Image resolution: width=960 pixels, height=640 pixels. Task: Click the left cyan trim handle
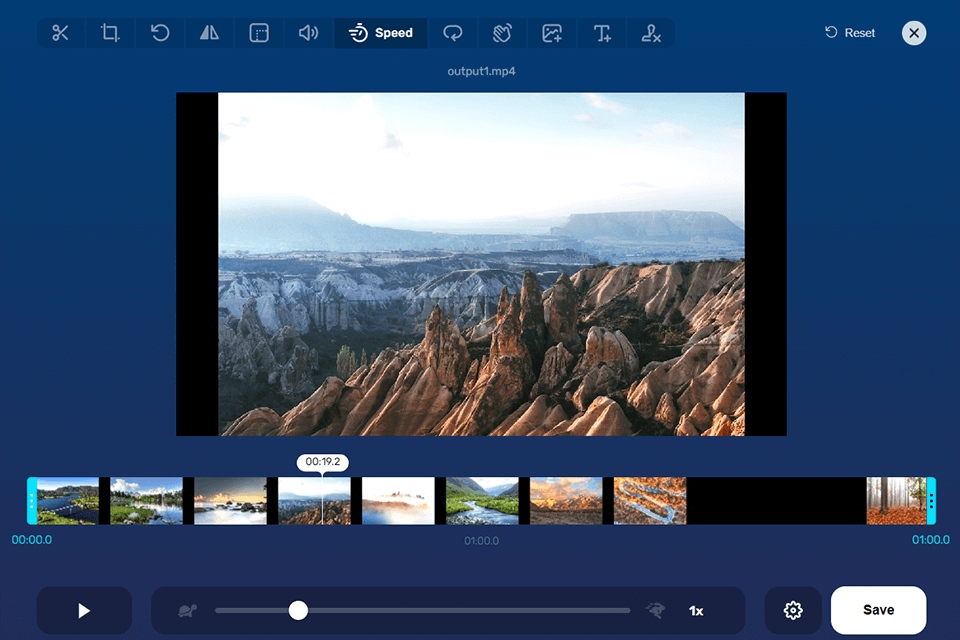click(32, 501)
